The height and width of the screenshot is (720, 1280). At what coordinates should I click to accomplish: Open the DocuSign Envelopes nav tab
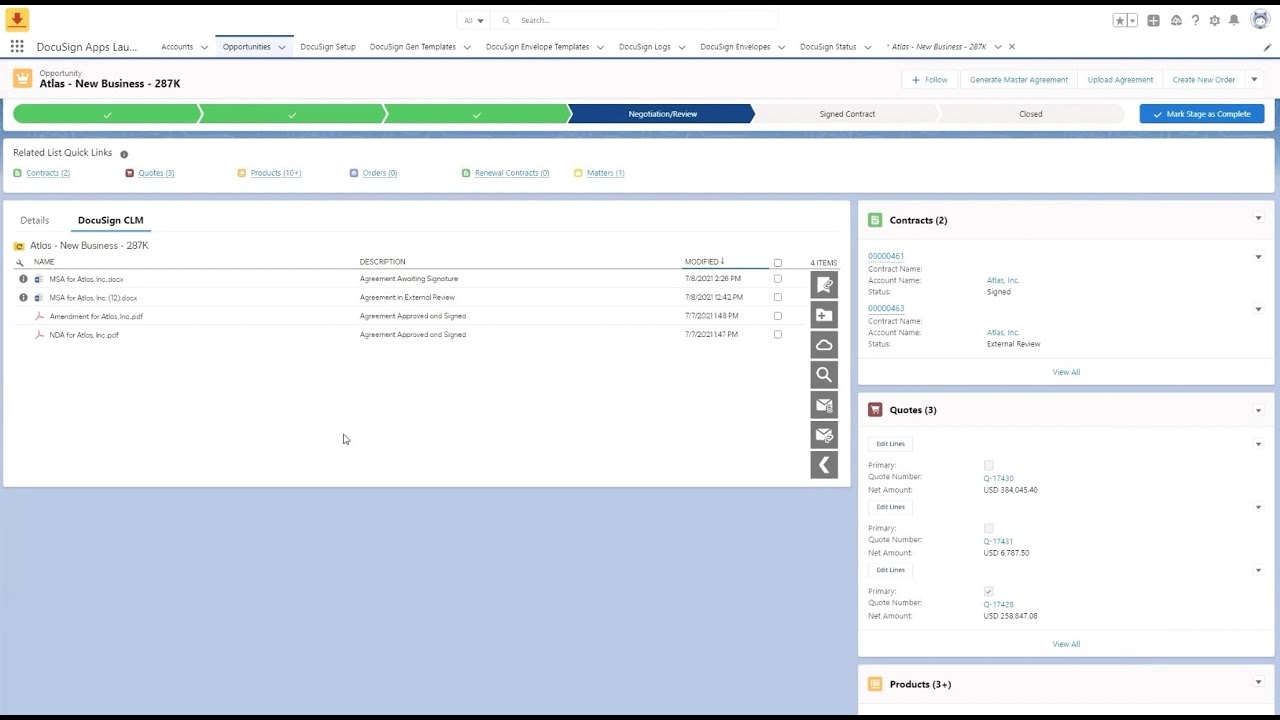(x=735, y=47)
